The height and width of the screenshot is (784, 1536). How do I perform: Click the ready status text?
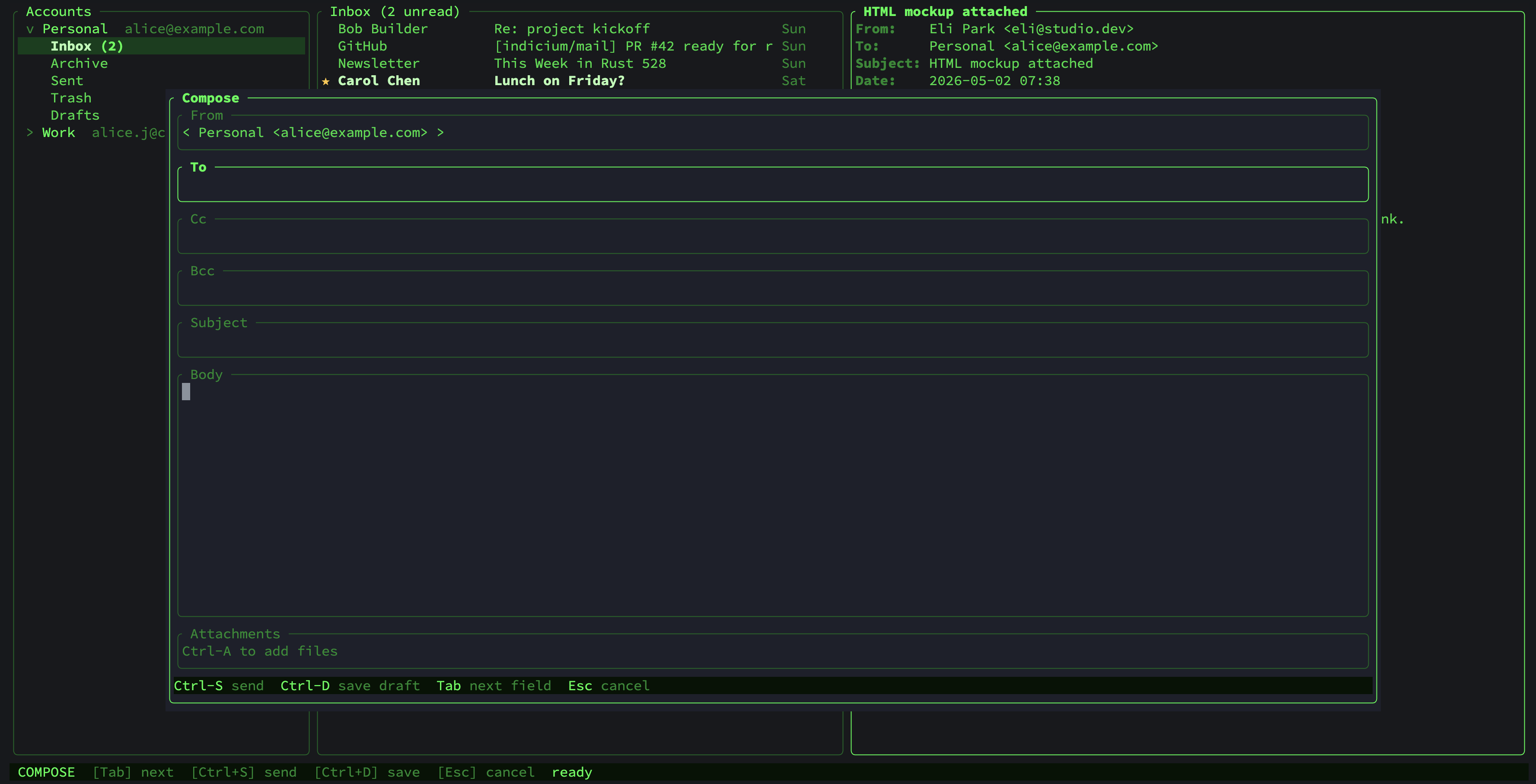pos(572,773)
